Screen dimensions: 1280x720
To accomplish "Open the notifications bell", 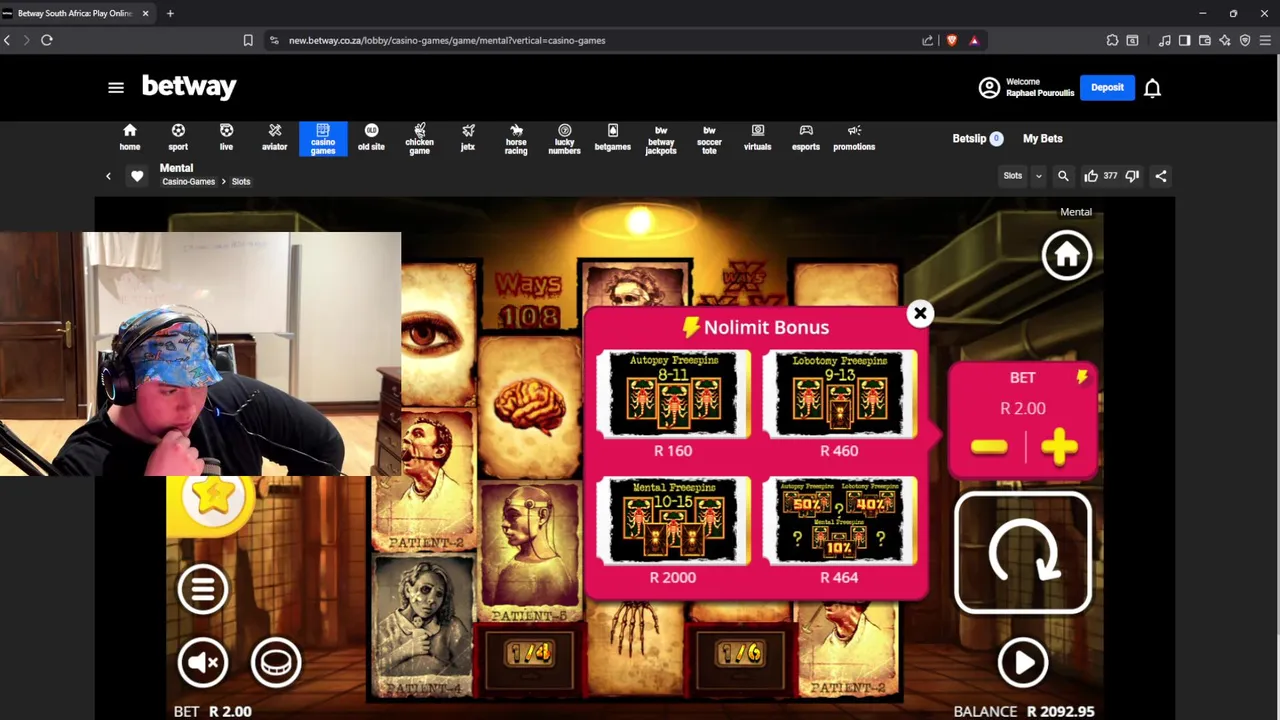I will (x=1152, y=88).
